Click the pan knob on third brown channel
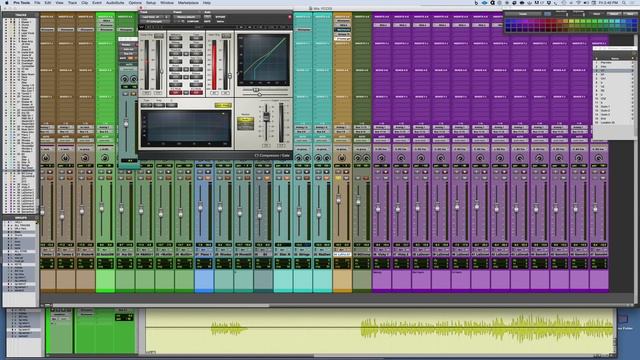The image size is (640, 360). [85, 158]
